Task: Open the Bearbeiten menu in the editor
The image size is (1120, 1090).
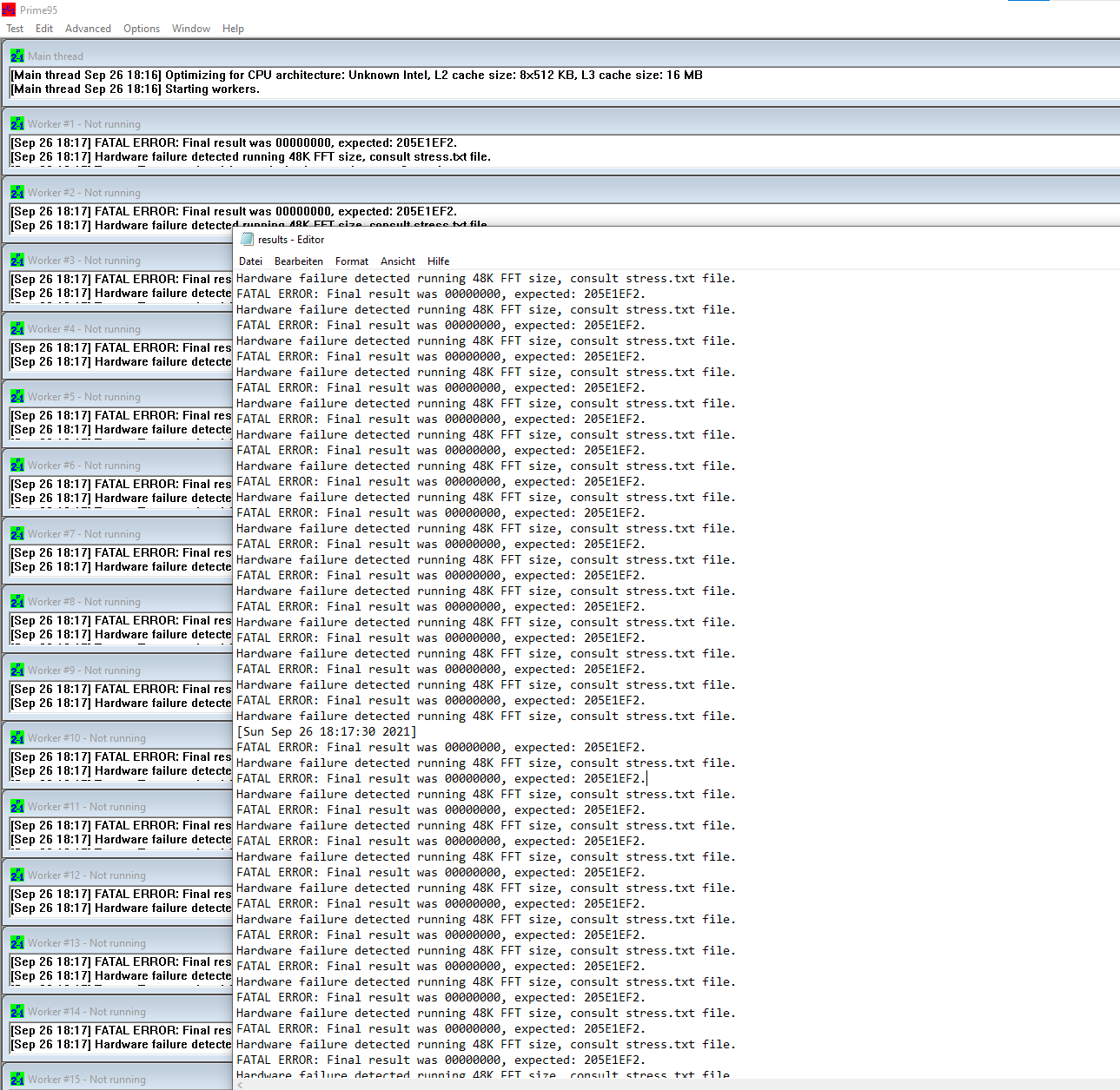Action: click(x=299, y=261)
